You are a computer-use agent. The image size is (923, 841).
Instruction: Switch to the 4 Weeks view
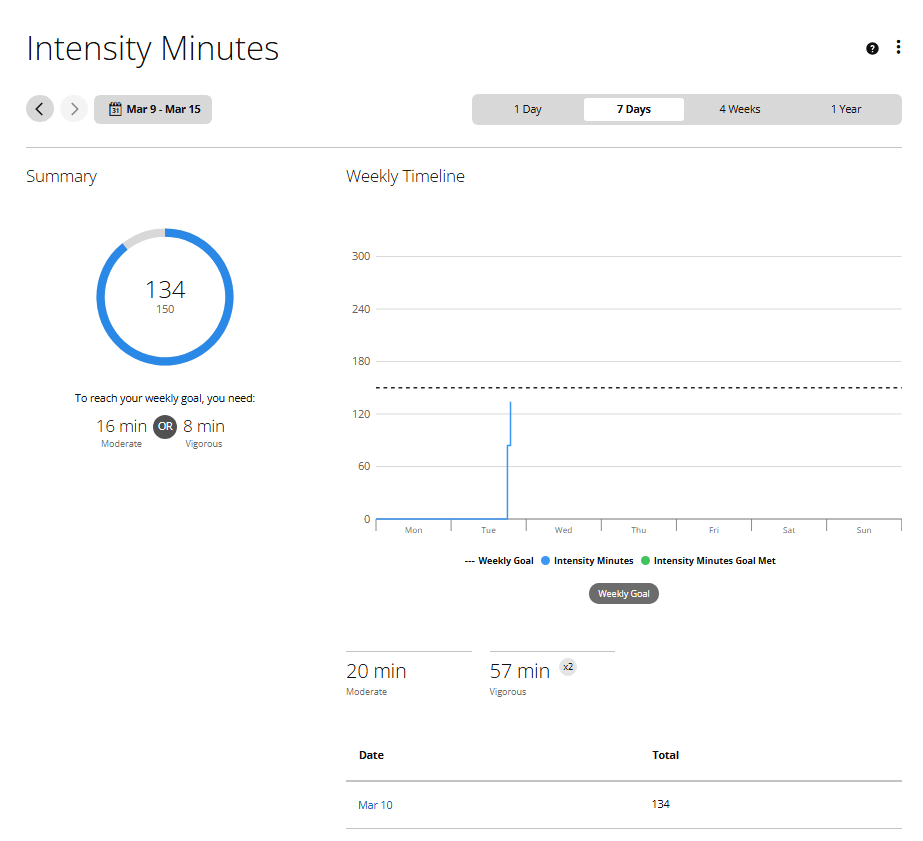point(740,109)
